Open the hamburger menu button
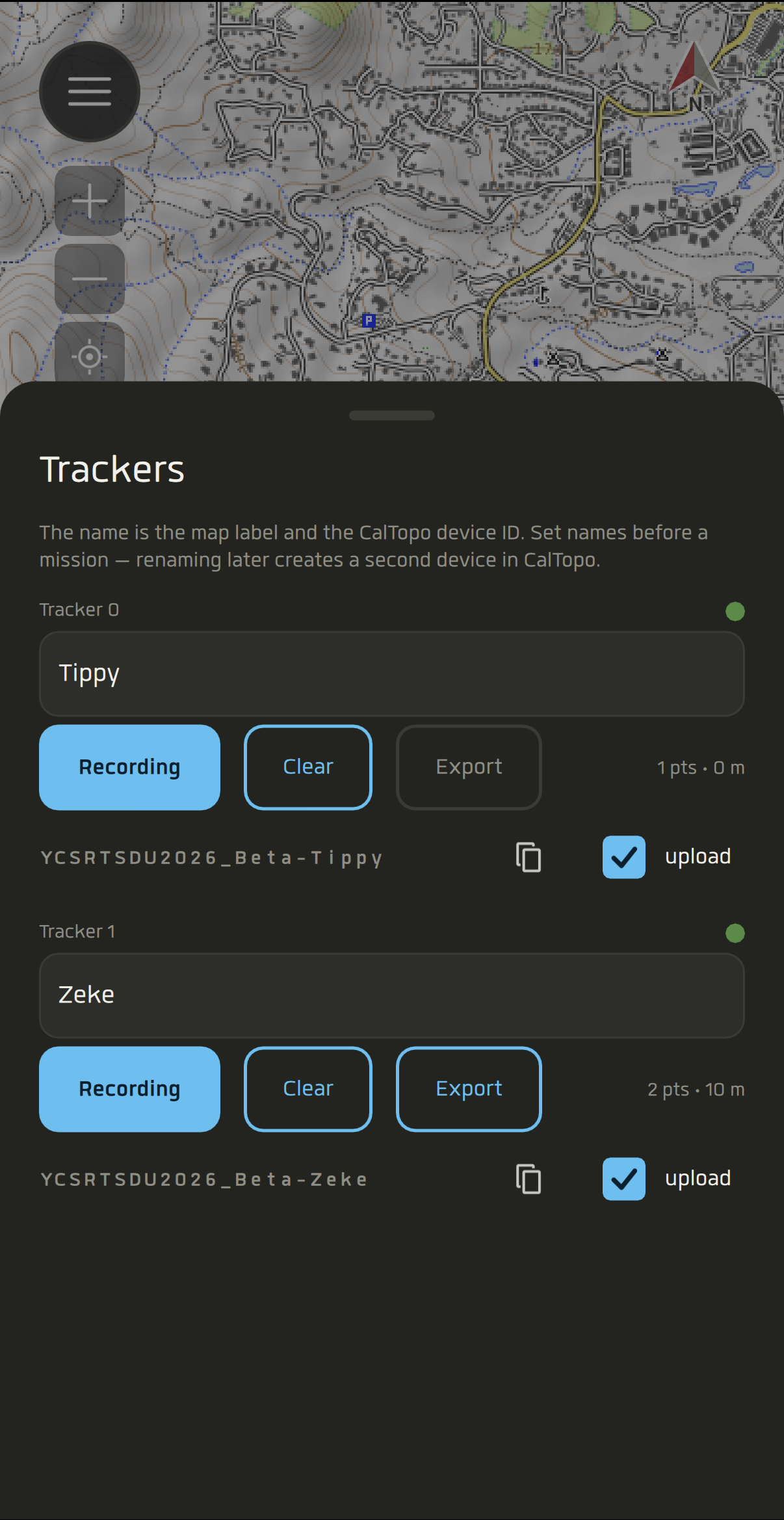This screenshot has height=1520, width=784. coord(90,92)
